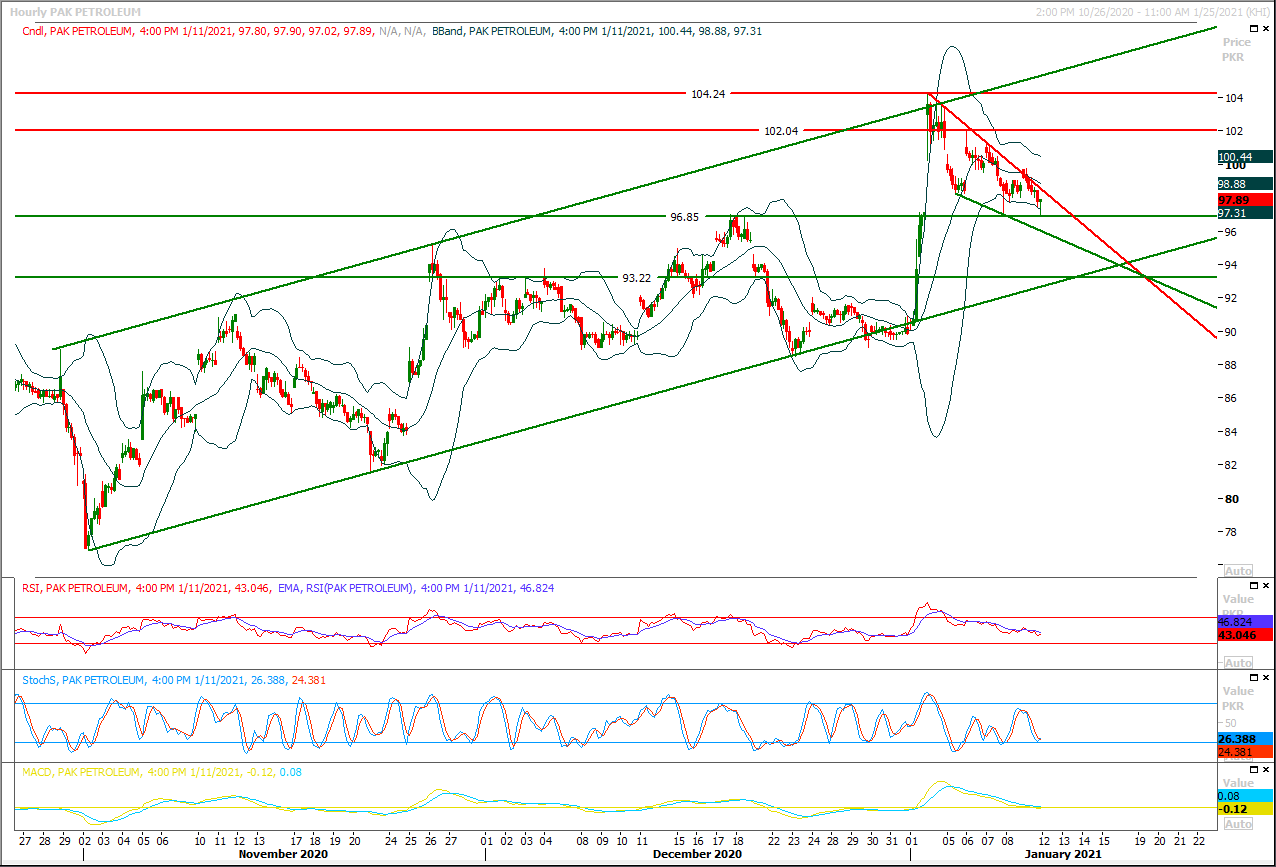
Task: Click the December 2020 time axis label
Action: [x=697, y=854]
